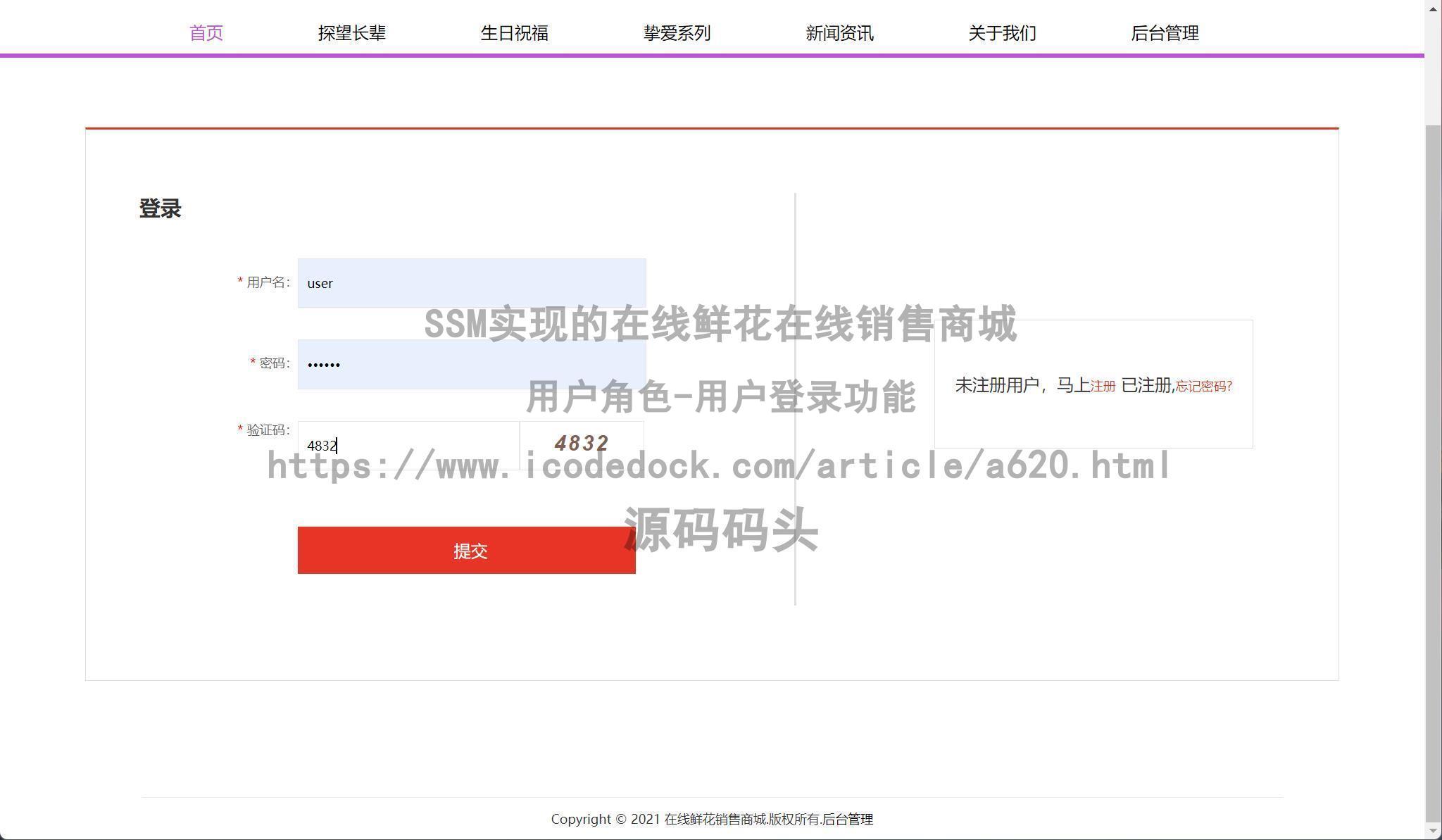Click the Copyright footer text

click(712, 820)
